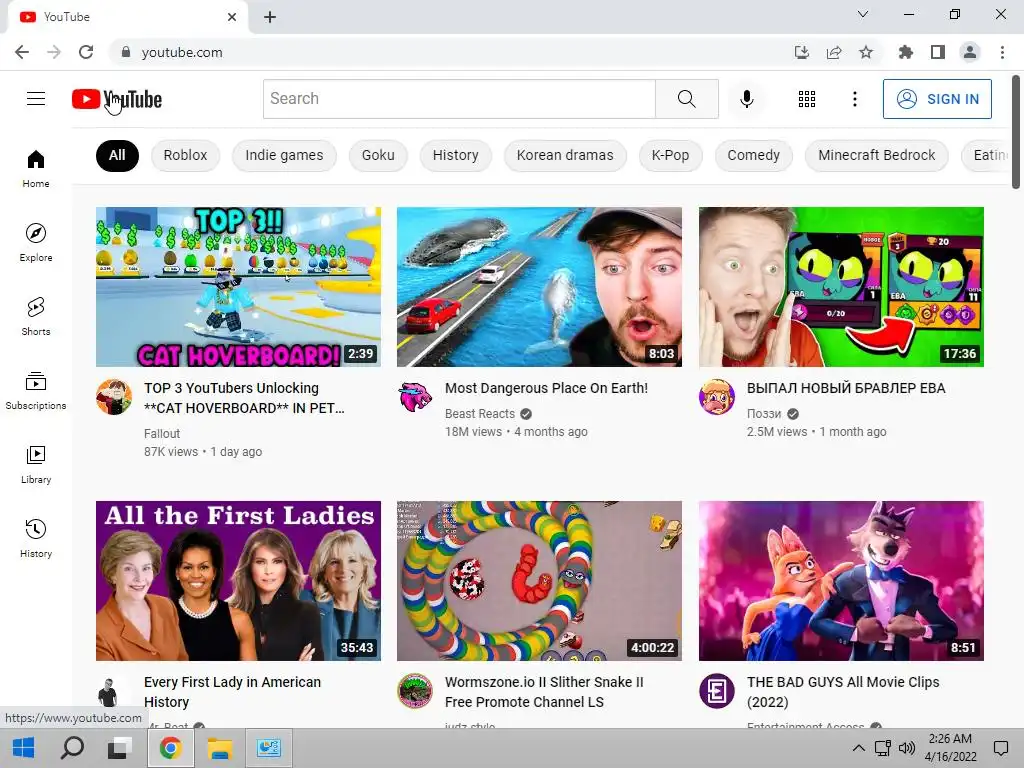
Task: Open Wormszone snake video thumbnail
Action: pyautogui.click(x=539, y=581)
